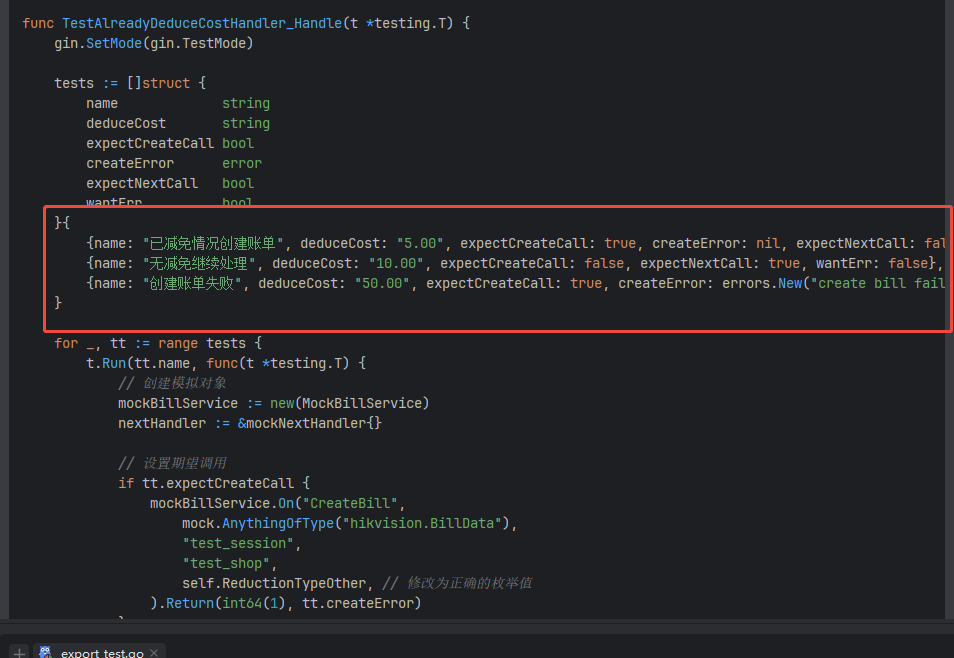
Task: Click the struct keyword in tests declaration
Action: pos(166,83)
